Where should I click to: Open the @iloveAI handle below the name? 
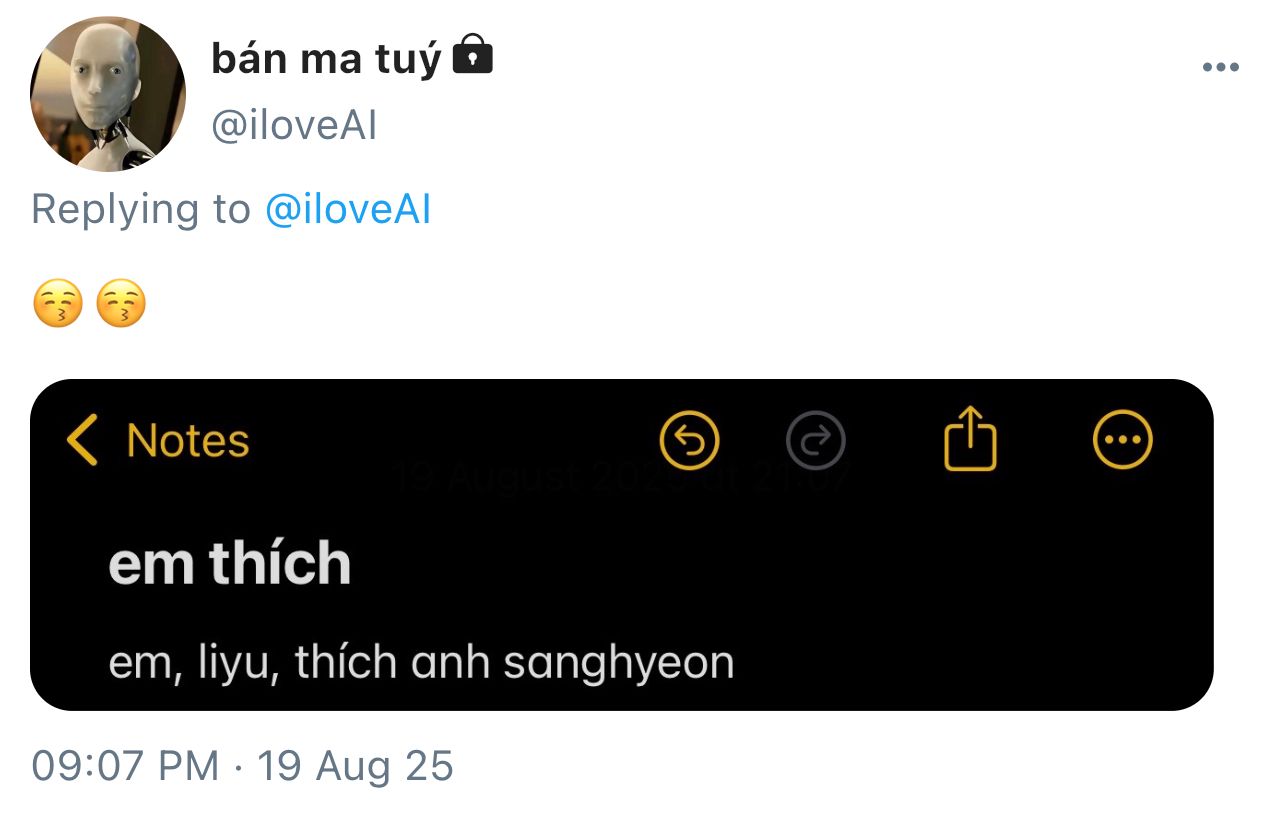click(294, 127)
